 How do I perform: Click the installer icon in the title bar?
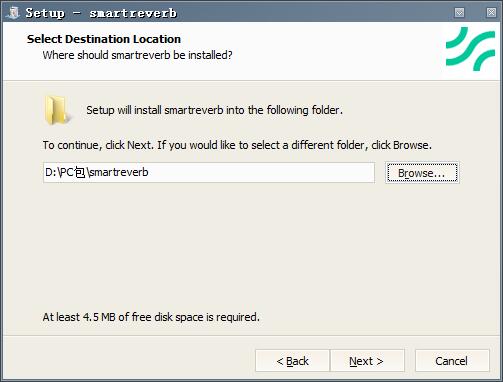click(13, 13)
